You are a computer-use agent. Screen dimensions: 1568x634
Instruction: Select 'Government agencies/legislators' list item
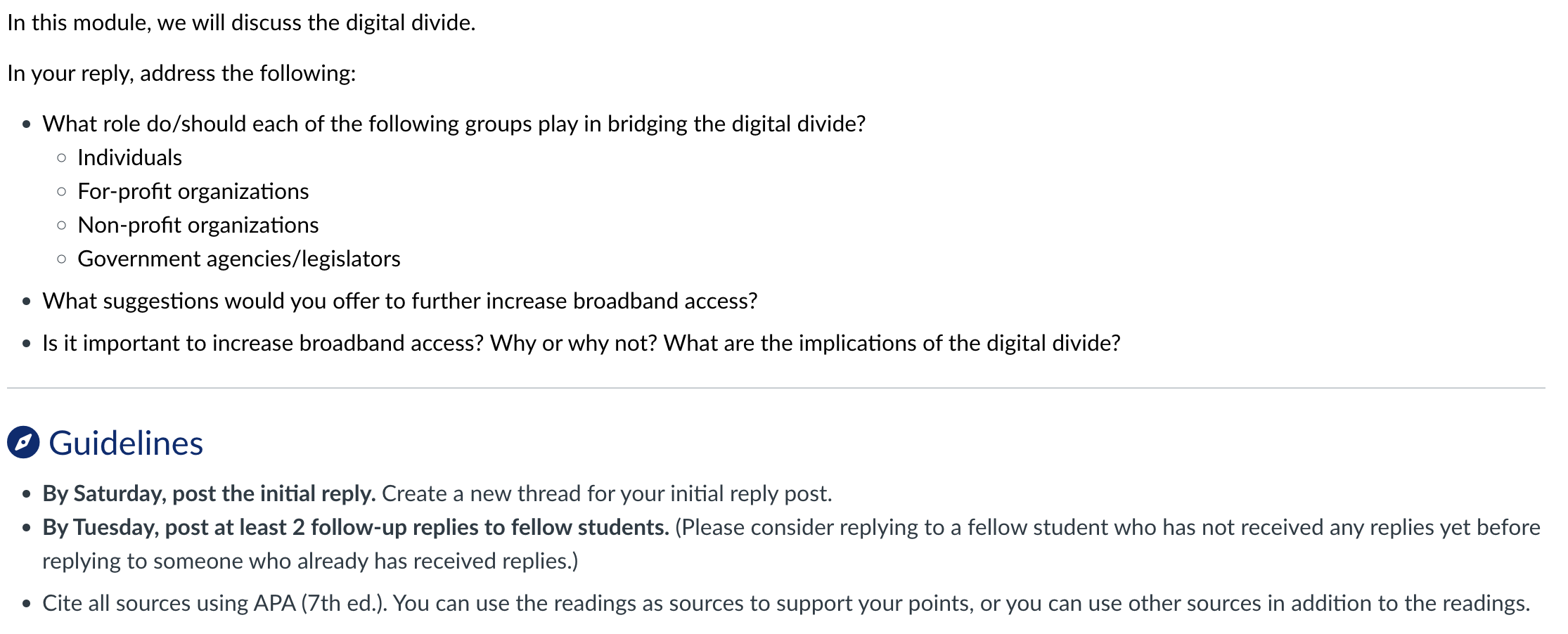(239, 259)
